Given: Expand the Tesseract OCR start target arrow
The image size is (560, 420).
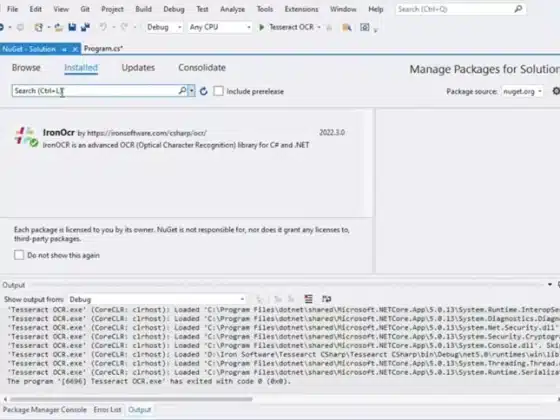Looking at the screenshot, I should [319, 27].
